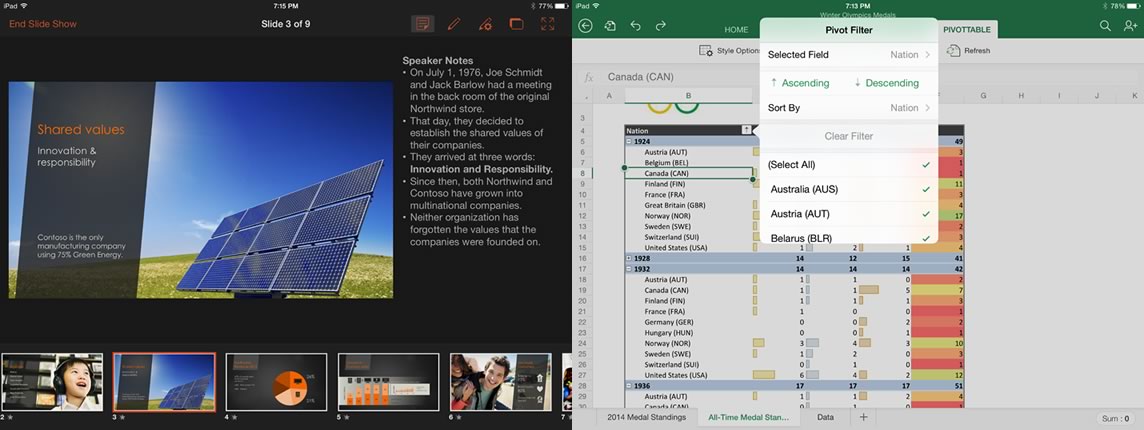Tap the Sum : 0 status indicator
Viewport: 1144px width, 430px height.
1116,419
